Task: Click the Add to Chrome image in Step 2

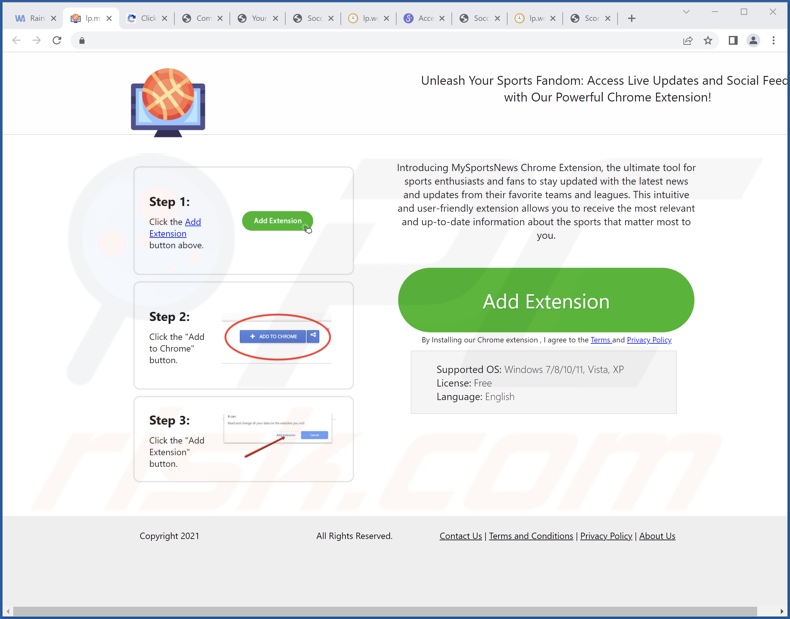Action: click(278, 336)
